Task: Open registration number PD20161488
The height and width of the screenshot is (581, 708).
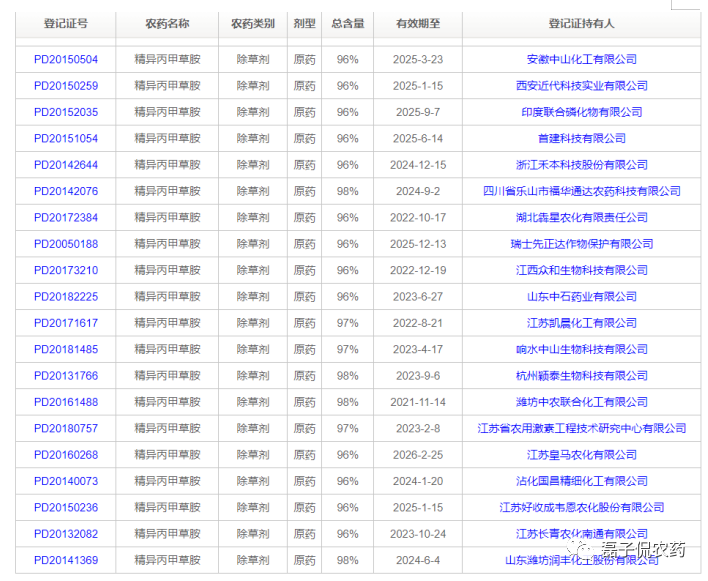Action: [66, 402]
